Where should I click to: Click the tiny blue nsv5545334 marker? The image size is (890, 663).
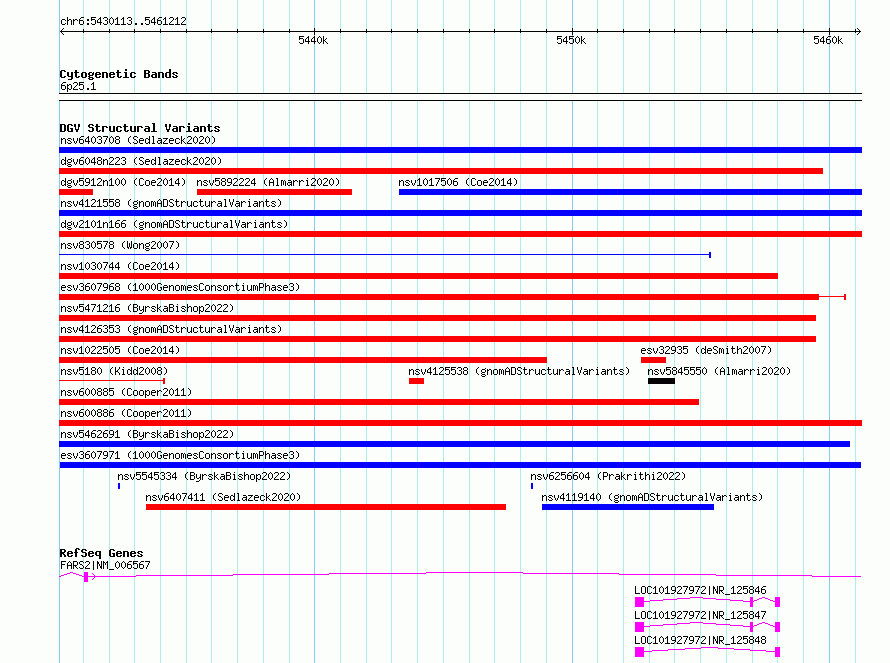click(119, 486)
